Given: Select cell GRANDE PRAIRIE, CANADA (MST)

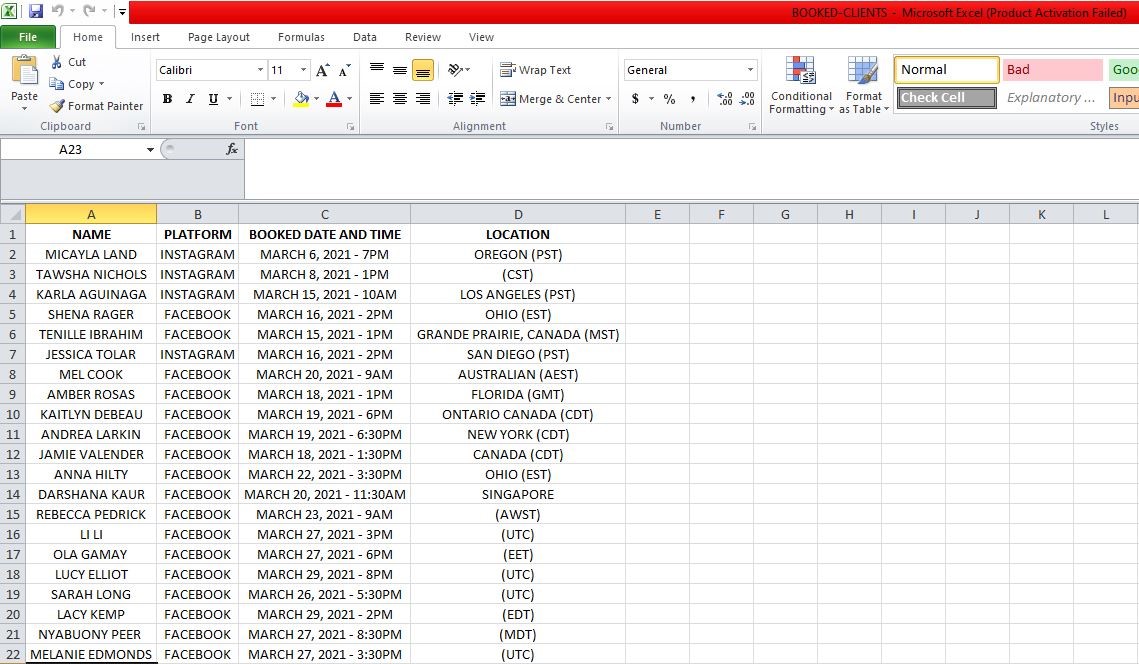Looking at the screenshot, I should tap(518, 334).
